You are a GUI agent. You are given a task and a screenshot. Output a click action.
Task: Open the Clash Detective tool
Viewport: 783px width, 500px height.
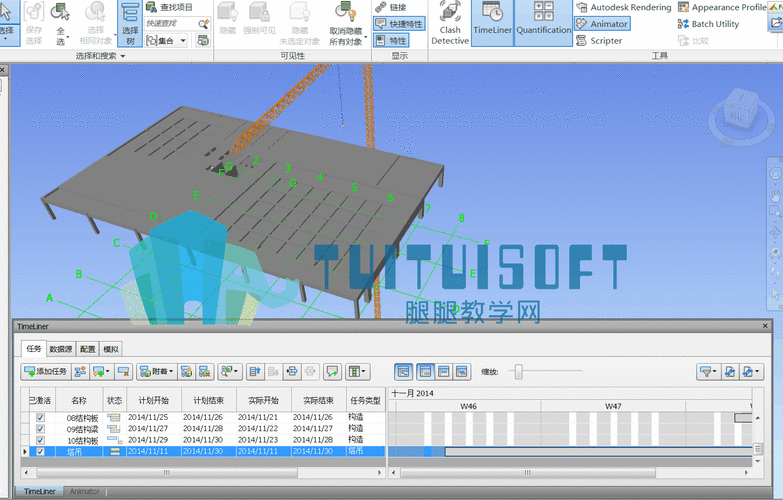pyautogui.click(x=450, y=24)
